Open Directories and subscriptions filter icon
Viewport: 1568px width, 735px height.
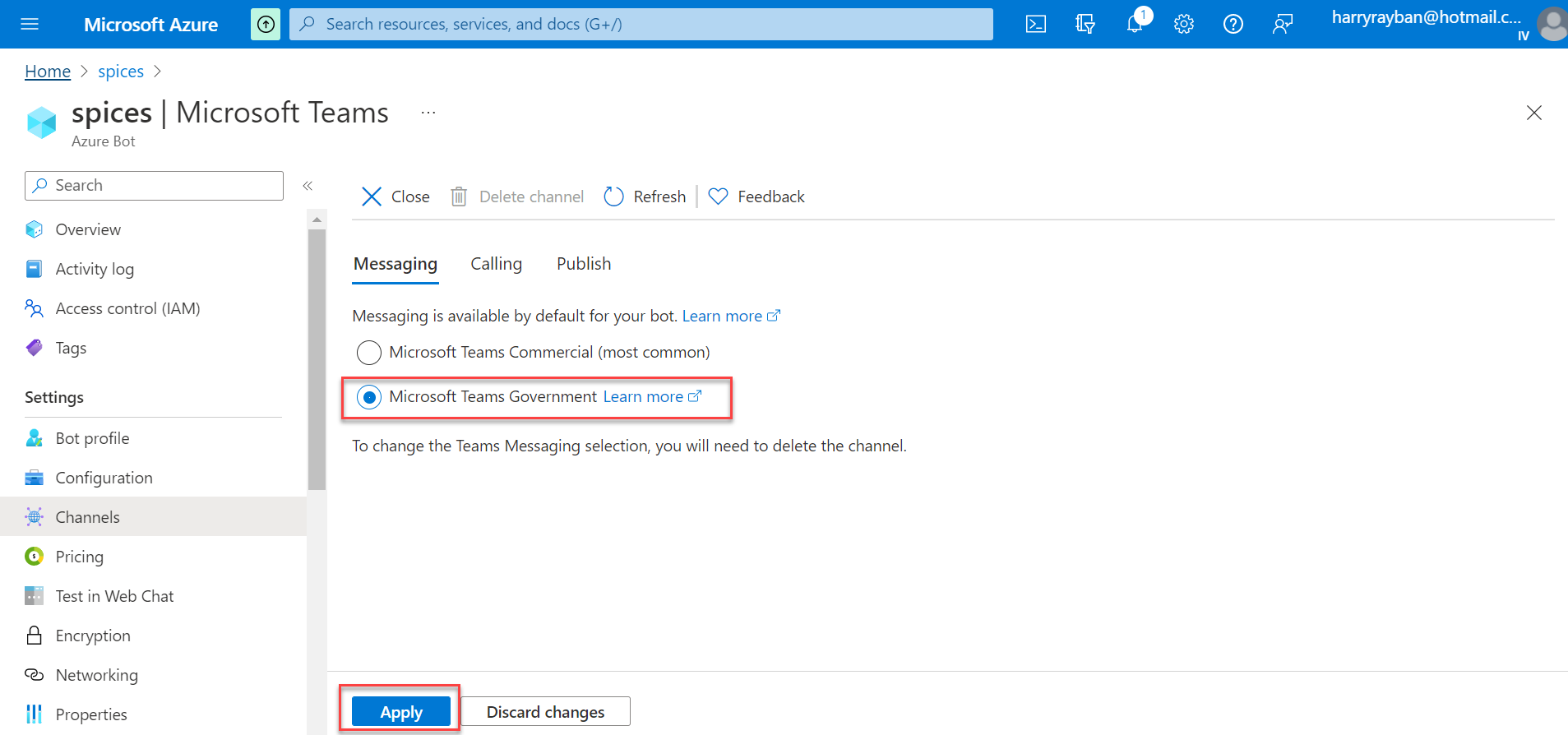(x=1085, y=24)
